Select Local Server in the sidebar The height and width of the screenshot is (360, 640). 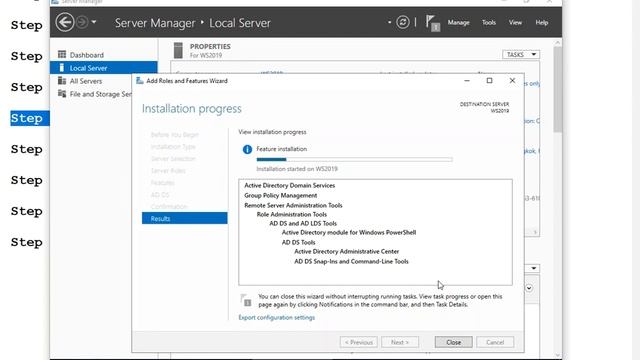coord(104,68)
